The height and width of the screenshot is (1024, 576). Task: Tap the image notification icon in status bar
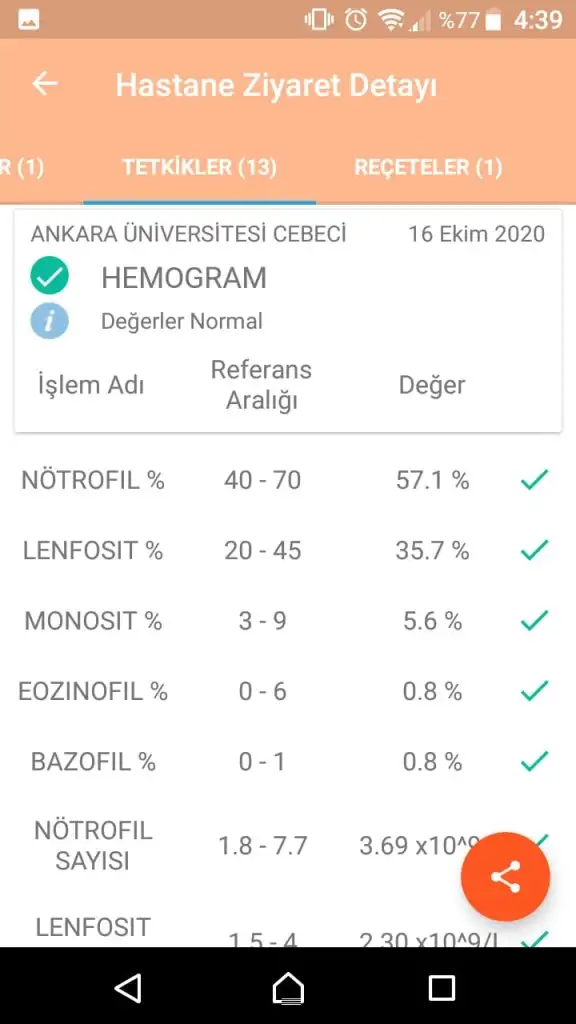tap(29, 20)
